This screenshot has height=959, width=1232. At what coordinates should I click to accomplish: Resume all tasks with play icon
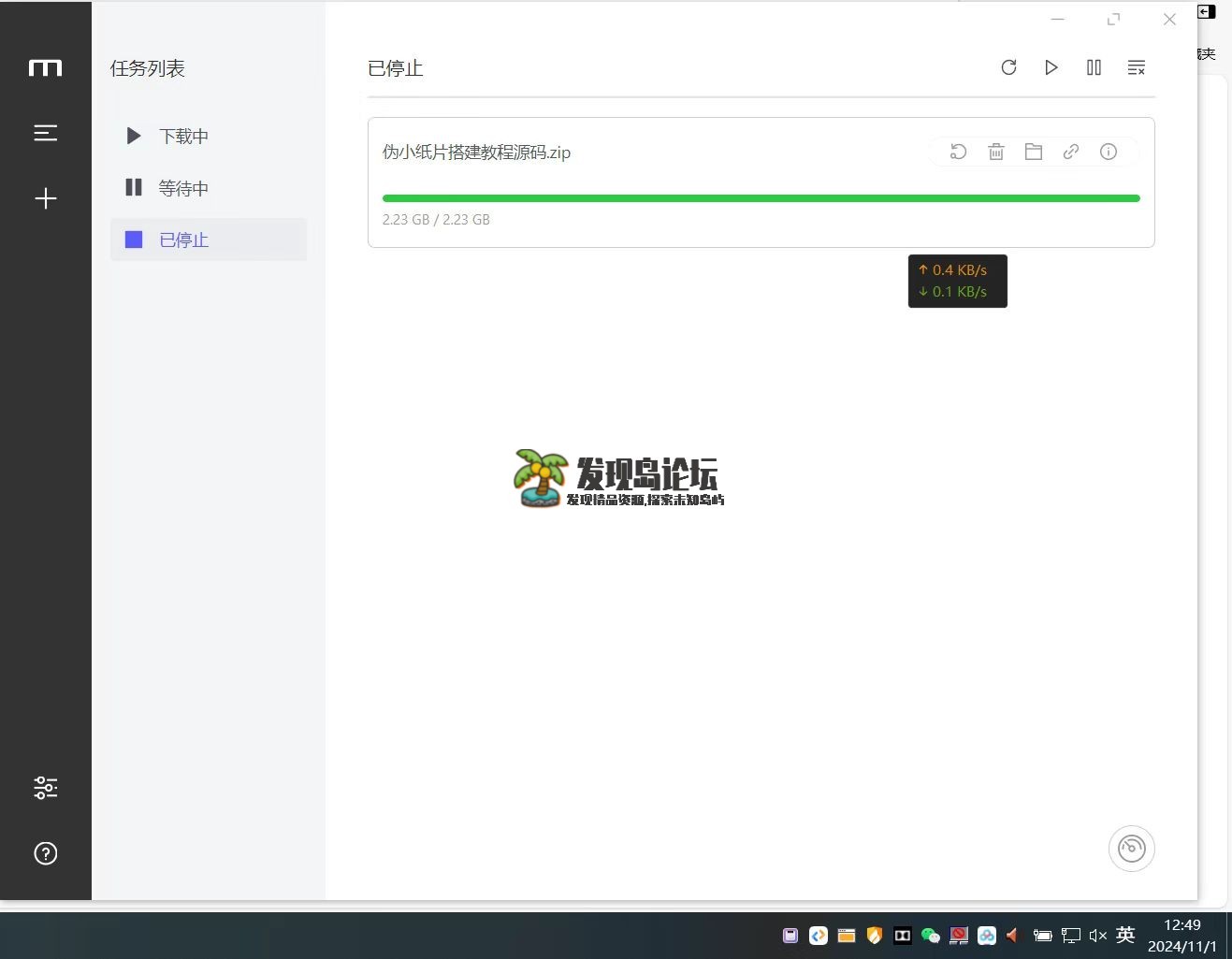pyautogui.click(x=1051, y=67)
